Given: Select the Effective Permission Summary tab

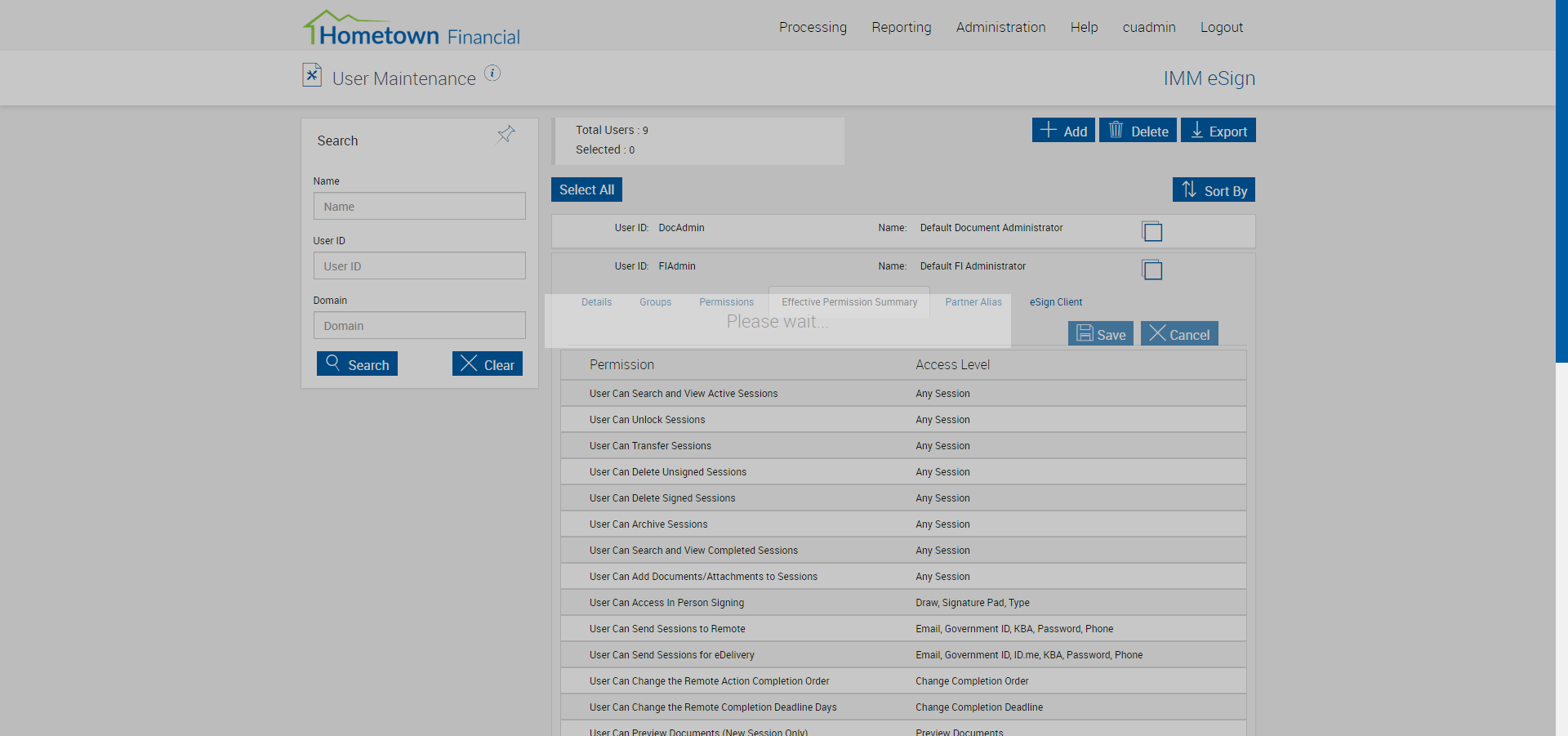Looking at the screenshot, I should (849, 302).
